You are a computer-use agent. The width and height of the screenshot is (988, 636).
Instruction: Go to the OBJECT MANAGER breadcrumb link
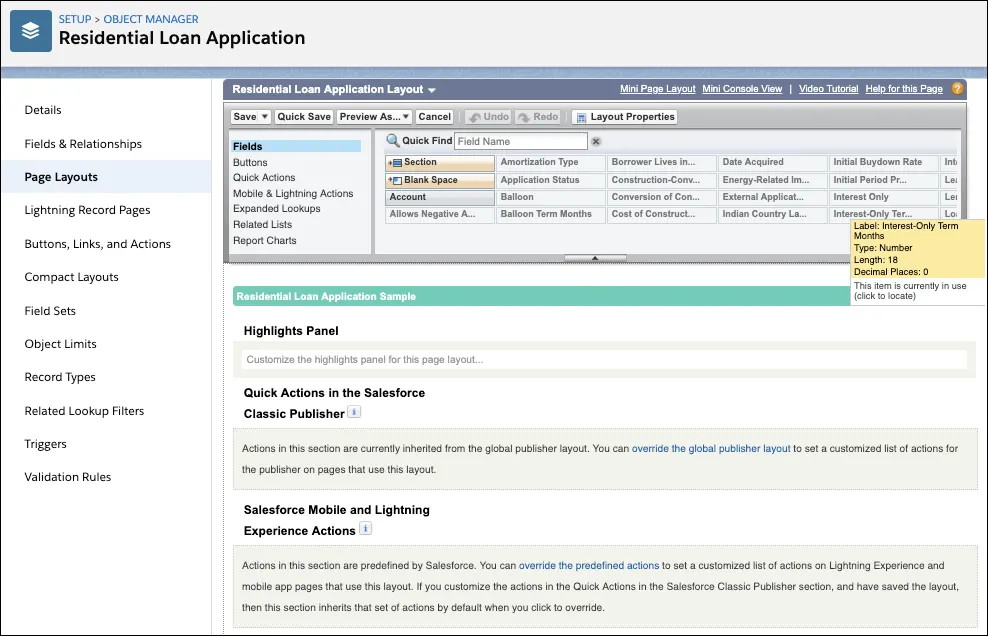tap(151, 19)
